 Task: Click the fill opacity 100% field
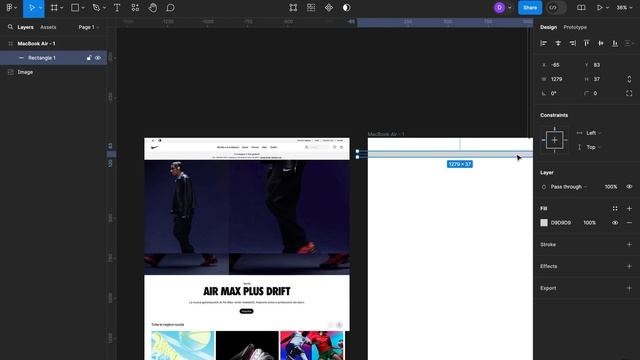pyautogui.click(x=589, y=223)
